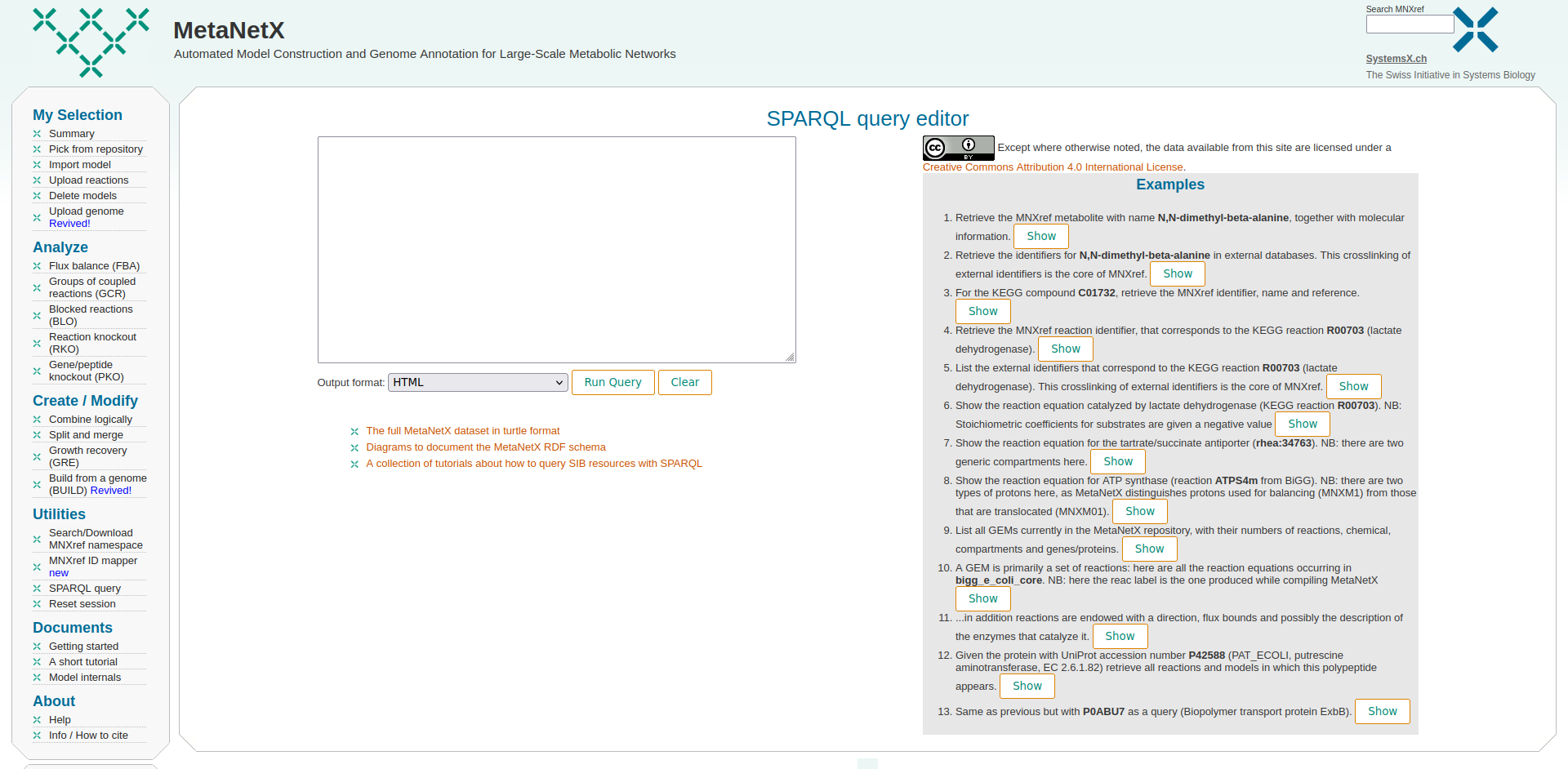Open Pick from repository
The height and width of the screenshot is (769, 1568).
[96, 149]
